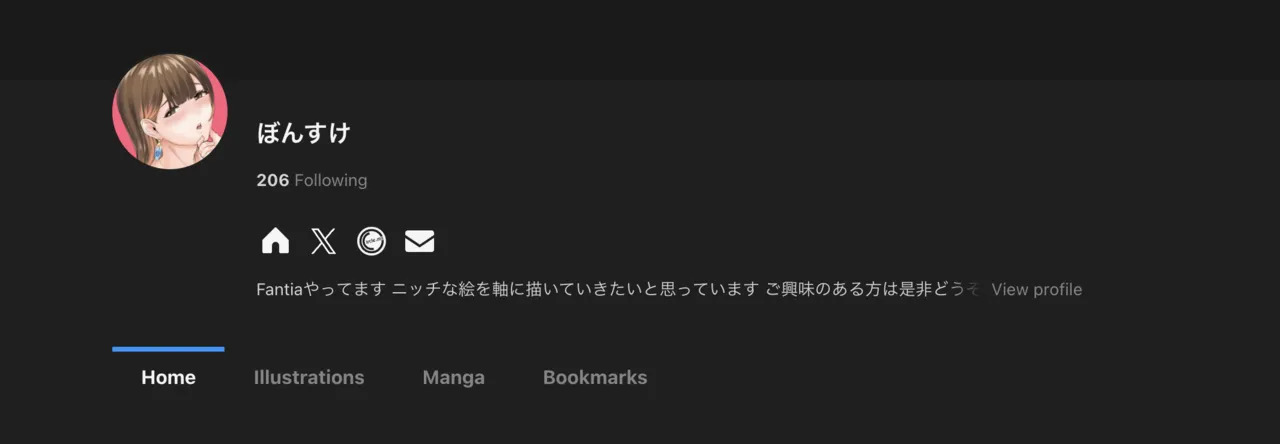Click the round profile avatar image
Screen dimensions: 1280x444
(x=170, y=111)
